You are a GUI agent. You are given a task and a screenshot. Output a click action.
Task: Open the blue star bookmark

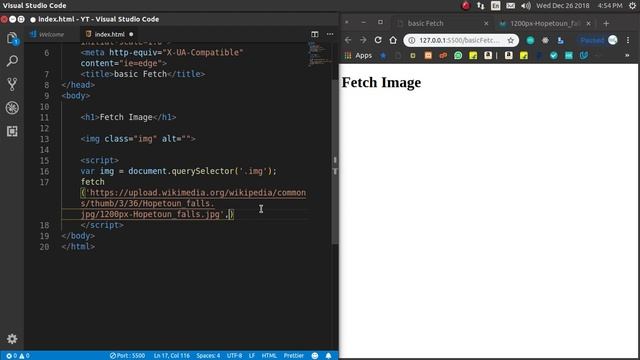(x=383, y=56)
